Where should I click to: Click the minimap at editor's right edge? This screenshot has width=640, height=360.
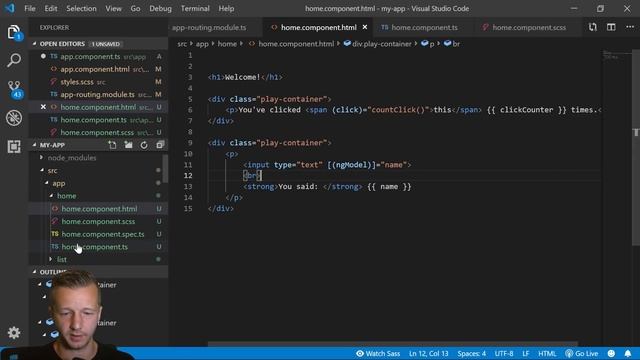point(617,55)
